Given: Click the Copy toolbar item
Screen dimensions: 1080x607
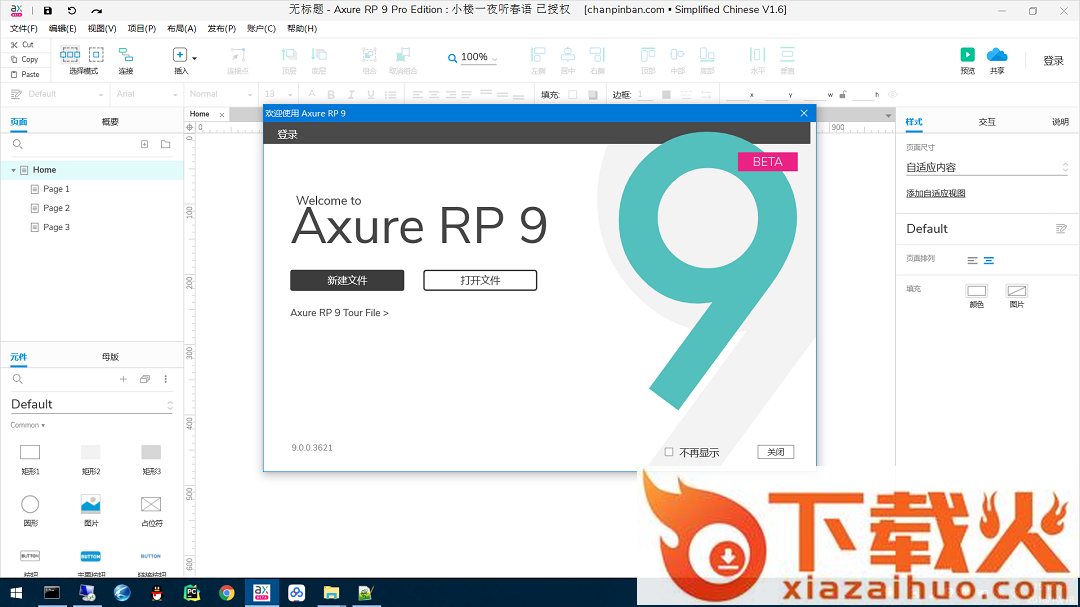Looking at the screenshot, I should pyautogui.click(x=24, y=59).
